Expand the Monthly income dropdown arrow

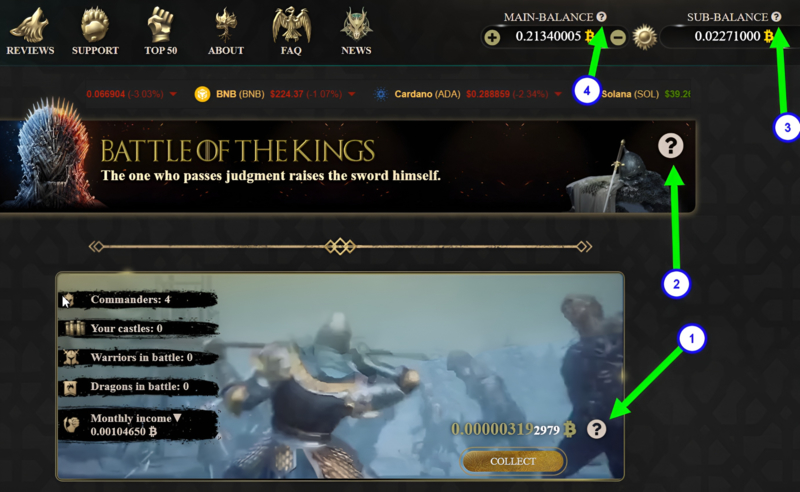coord(177,417)
